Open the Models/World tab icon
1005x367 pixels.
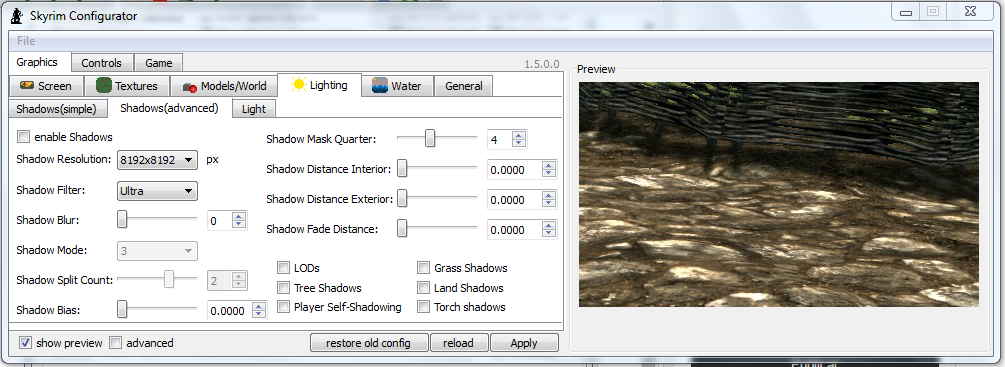point(189,86)
